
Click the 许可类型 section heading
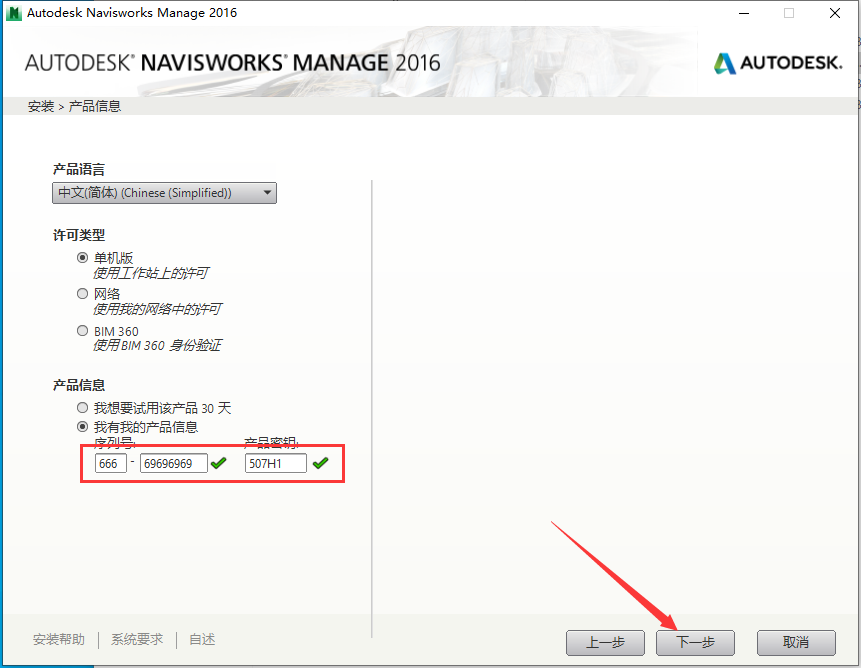[79, 235]
